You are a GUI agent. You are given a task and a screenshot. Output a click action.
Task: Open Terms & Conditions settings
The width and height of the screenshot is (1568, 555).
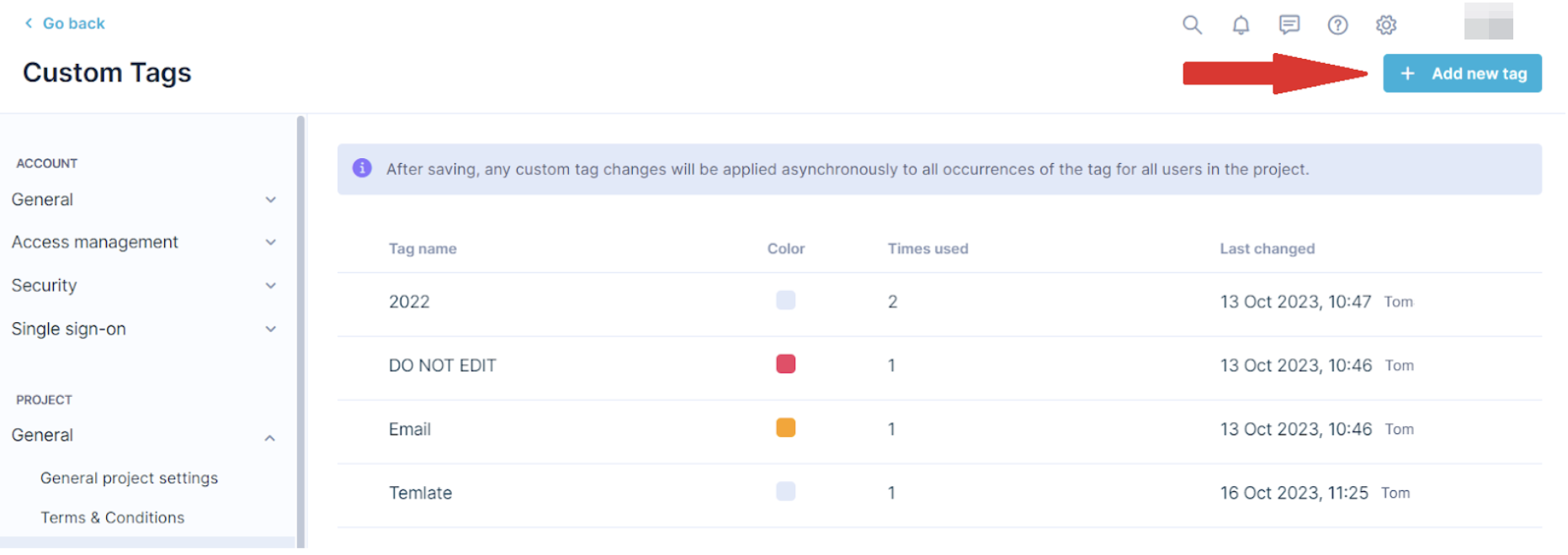pos(112,518)
